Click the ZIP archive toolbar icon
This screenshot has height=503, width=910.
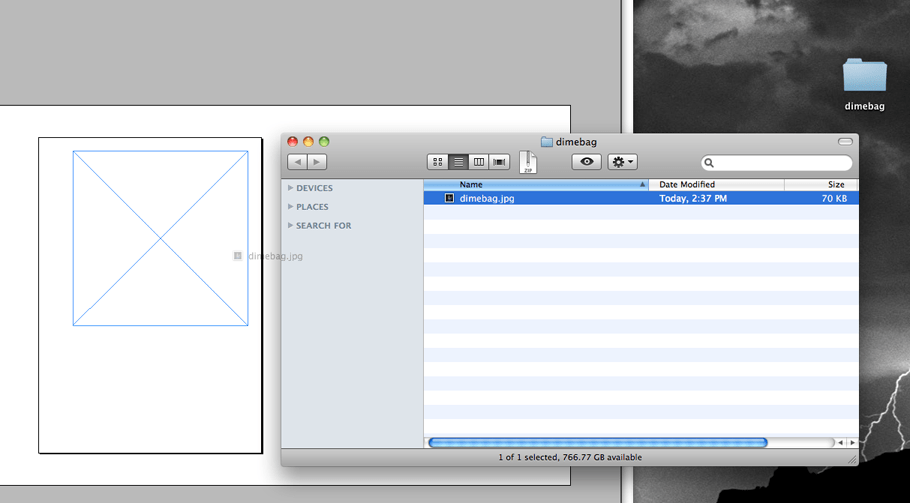(528, 162)
